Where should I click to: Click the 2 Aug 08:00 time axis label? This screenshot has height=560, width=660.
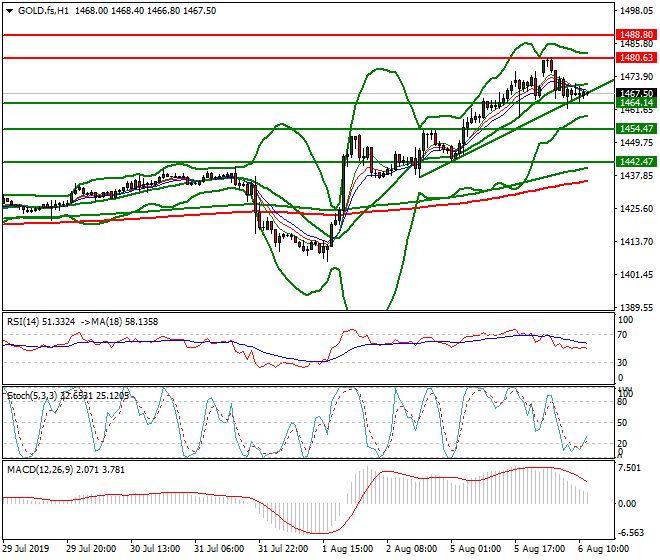point(411,549)
